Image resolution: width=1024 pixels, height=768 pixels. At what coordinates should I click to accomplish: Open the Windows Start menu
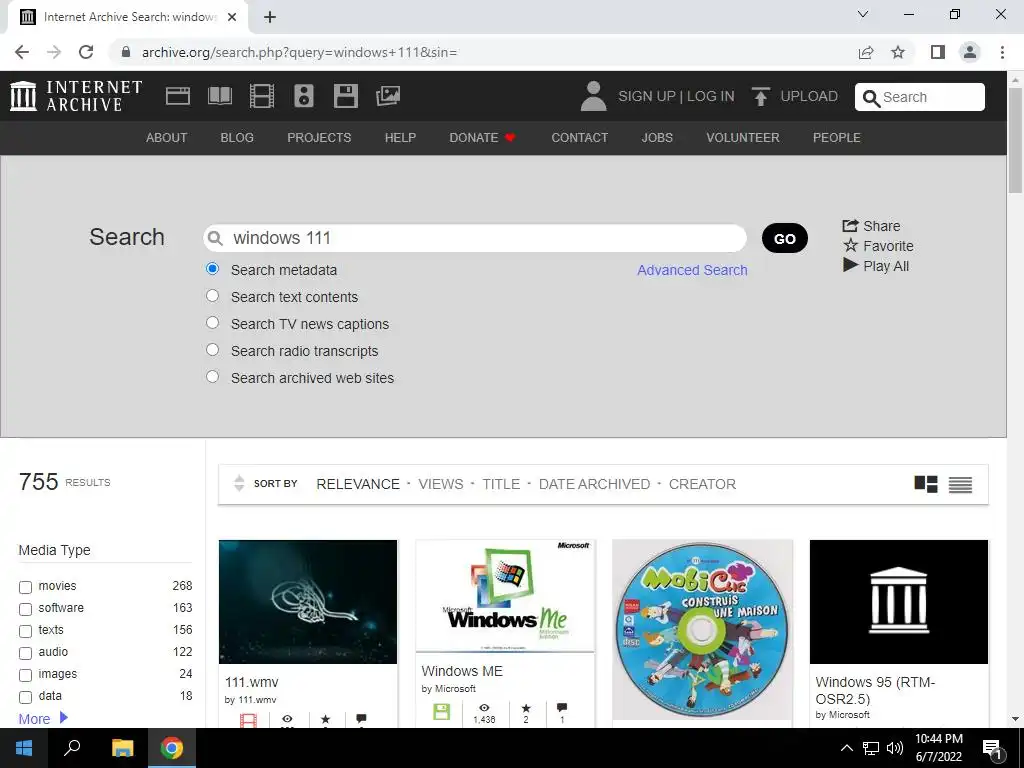point(24,748)
